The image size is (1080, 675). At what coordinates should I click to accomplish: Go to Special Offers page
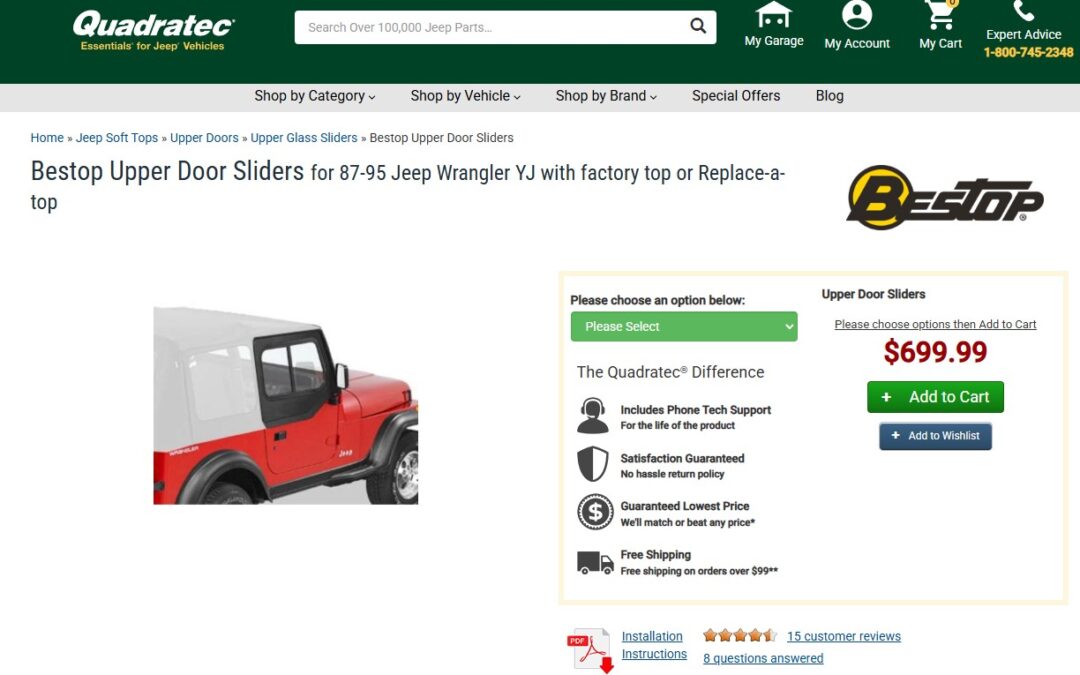coord(736,96)
